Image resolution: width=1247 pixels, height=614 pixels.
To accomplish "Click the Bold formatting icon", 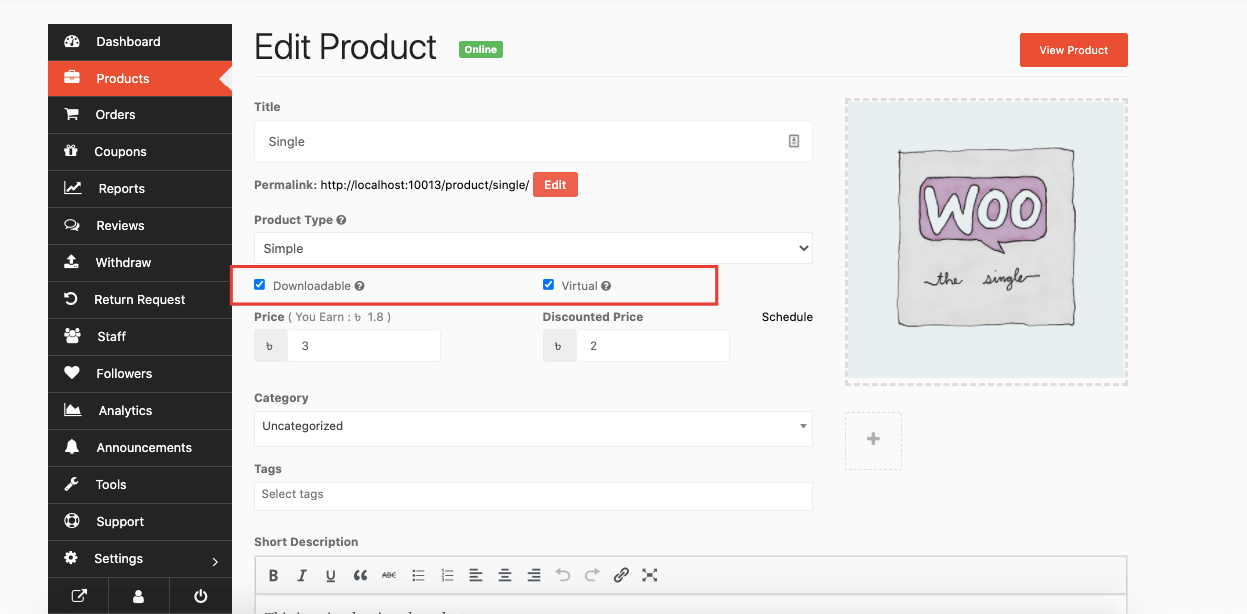I will [273, 575].
